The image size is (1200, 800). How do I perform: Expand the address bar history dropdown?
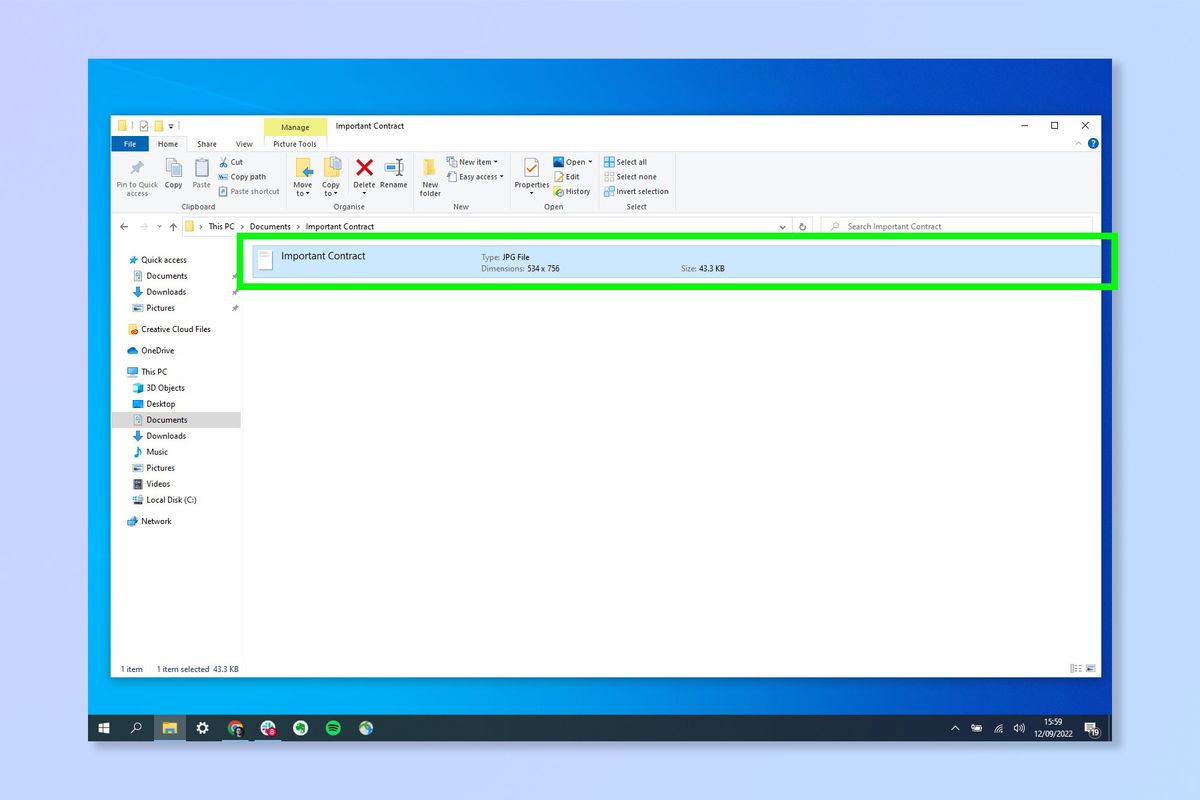783,226
